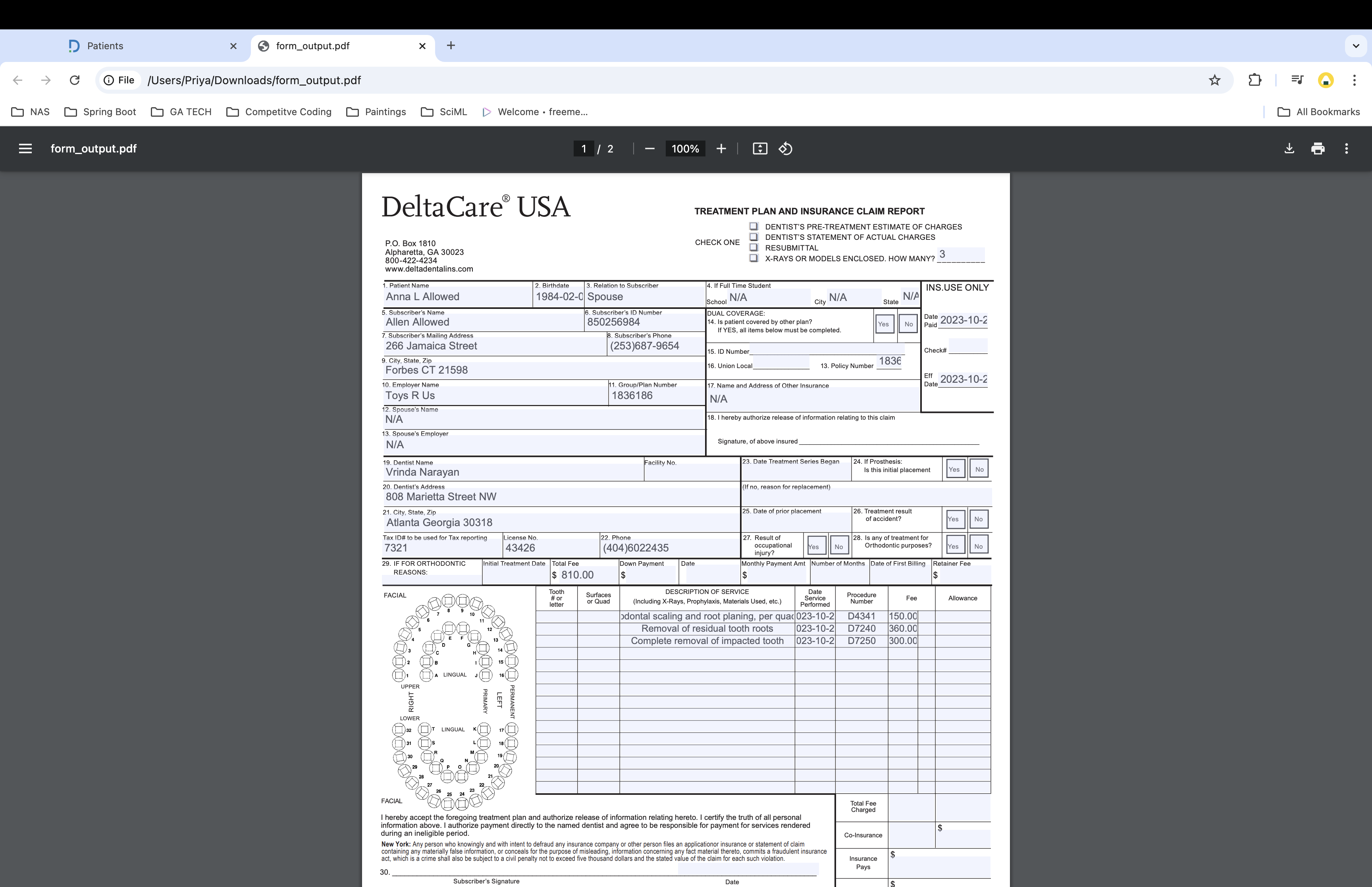The width and height of the screenshot is (1372, 887).
Task: Click the fit to page icon
Action: click(760, 148)
